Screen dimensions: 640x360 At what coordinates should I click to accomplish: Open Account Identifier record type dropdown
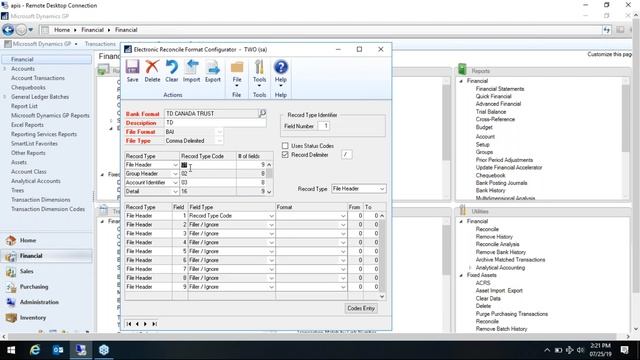click(x=176, y=183)
